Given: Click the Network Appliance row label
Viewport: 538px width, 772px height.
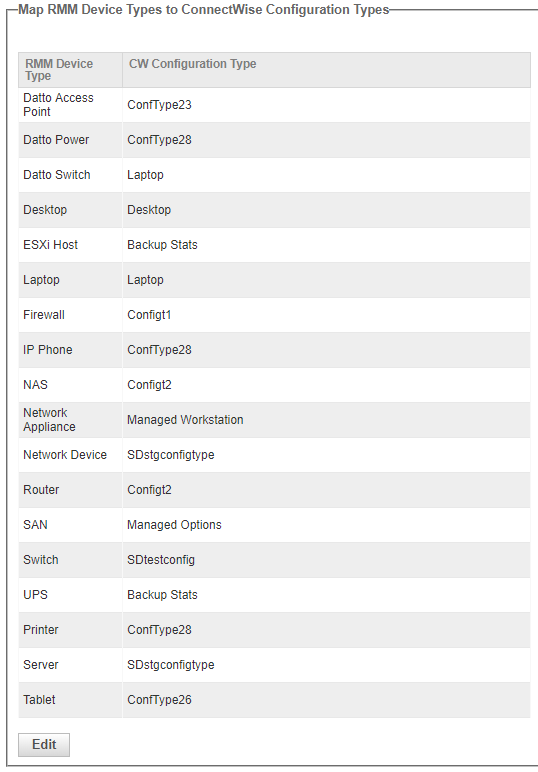Looking at the screenshot, I should (49, 419).
